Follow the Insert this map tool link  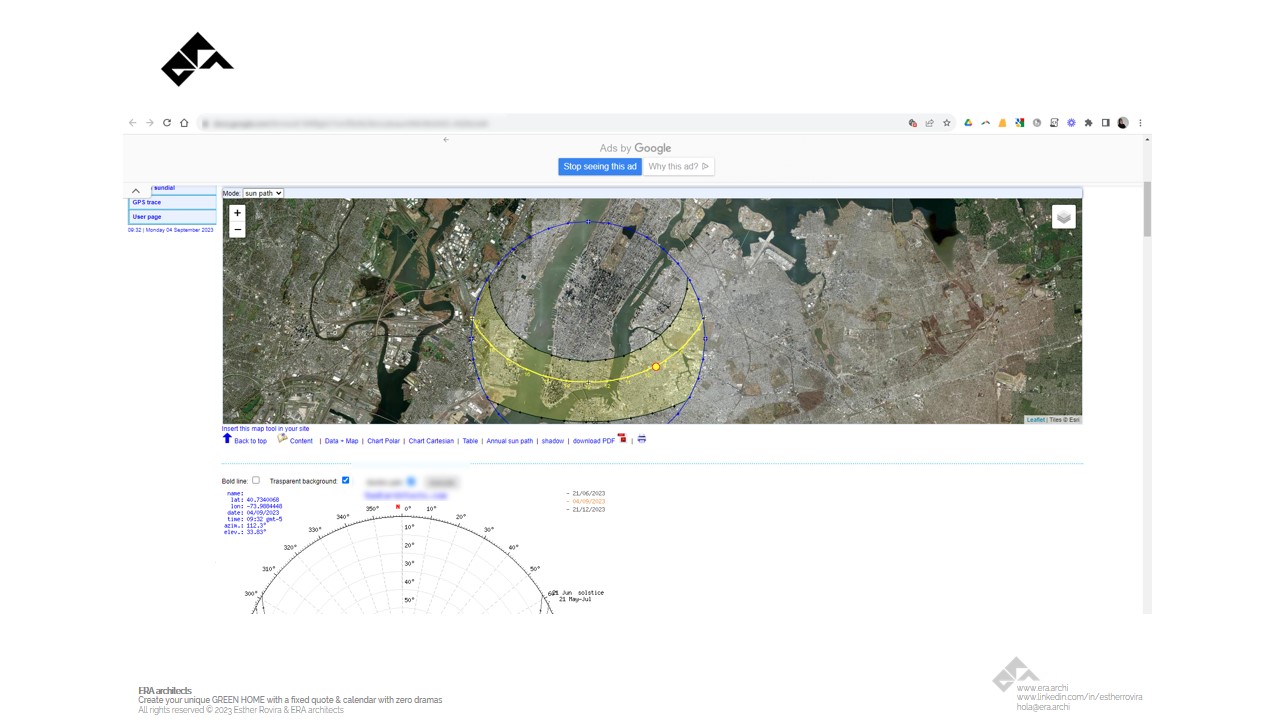click(265, 428)
